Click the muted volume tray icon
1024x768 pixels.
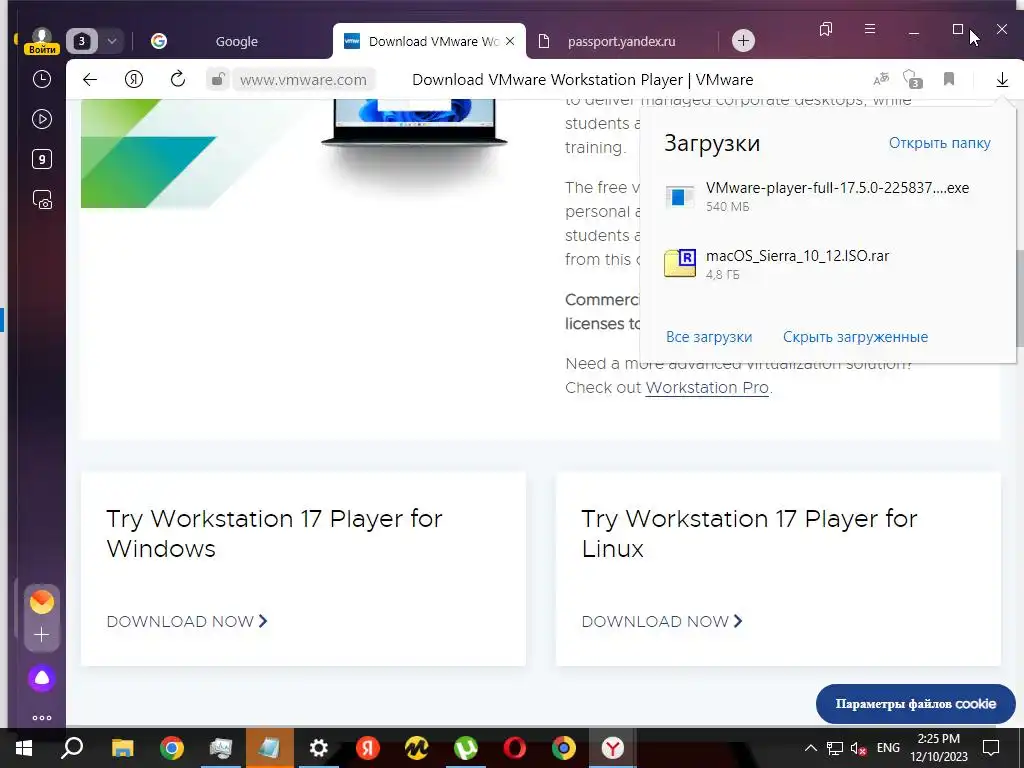coord(858,748)
